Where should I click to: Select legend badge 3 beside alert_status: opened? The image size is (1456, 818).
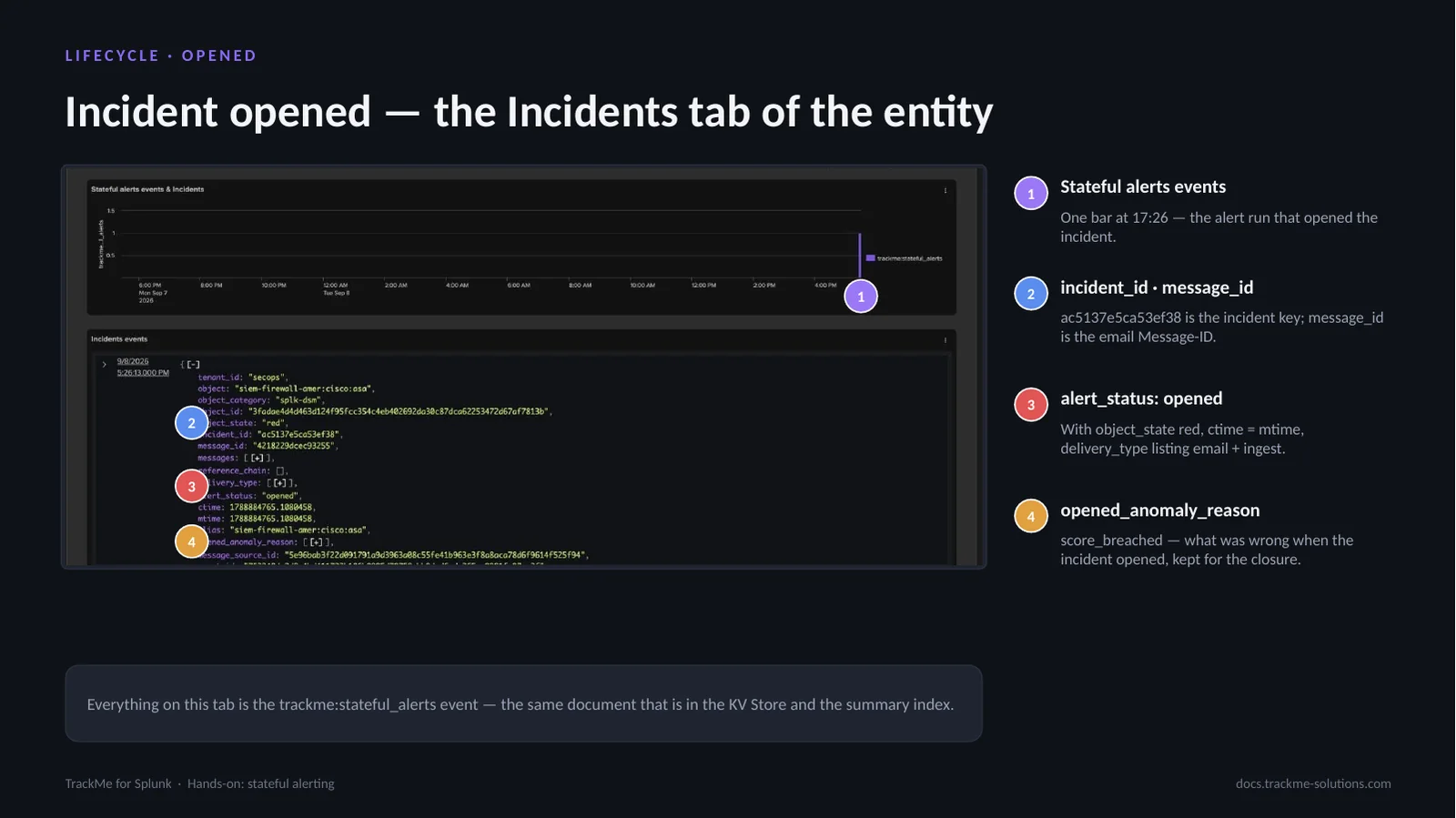click(1031, 405)
